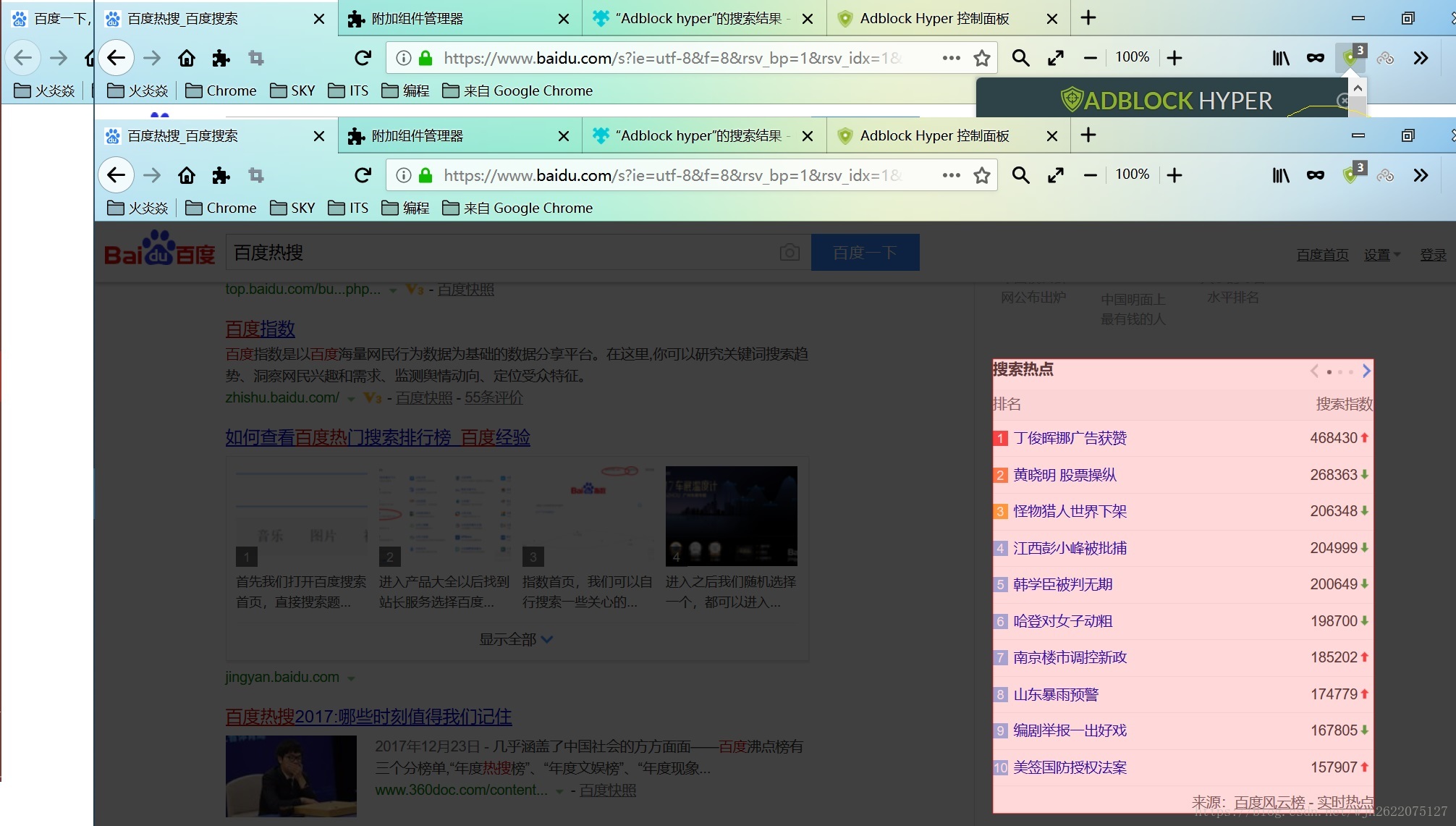Click 55条评价 link under 百度指数 result
1456x826 pixels.
point(494,397)
